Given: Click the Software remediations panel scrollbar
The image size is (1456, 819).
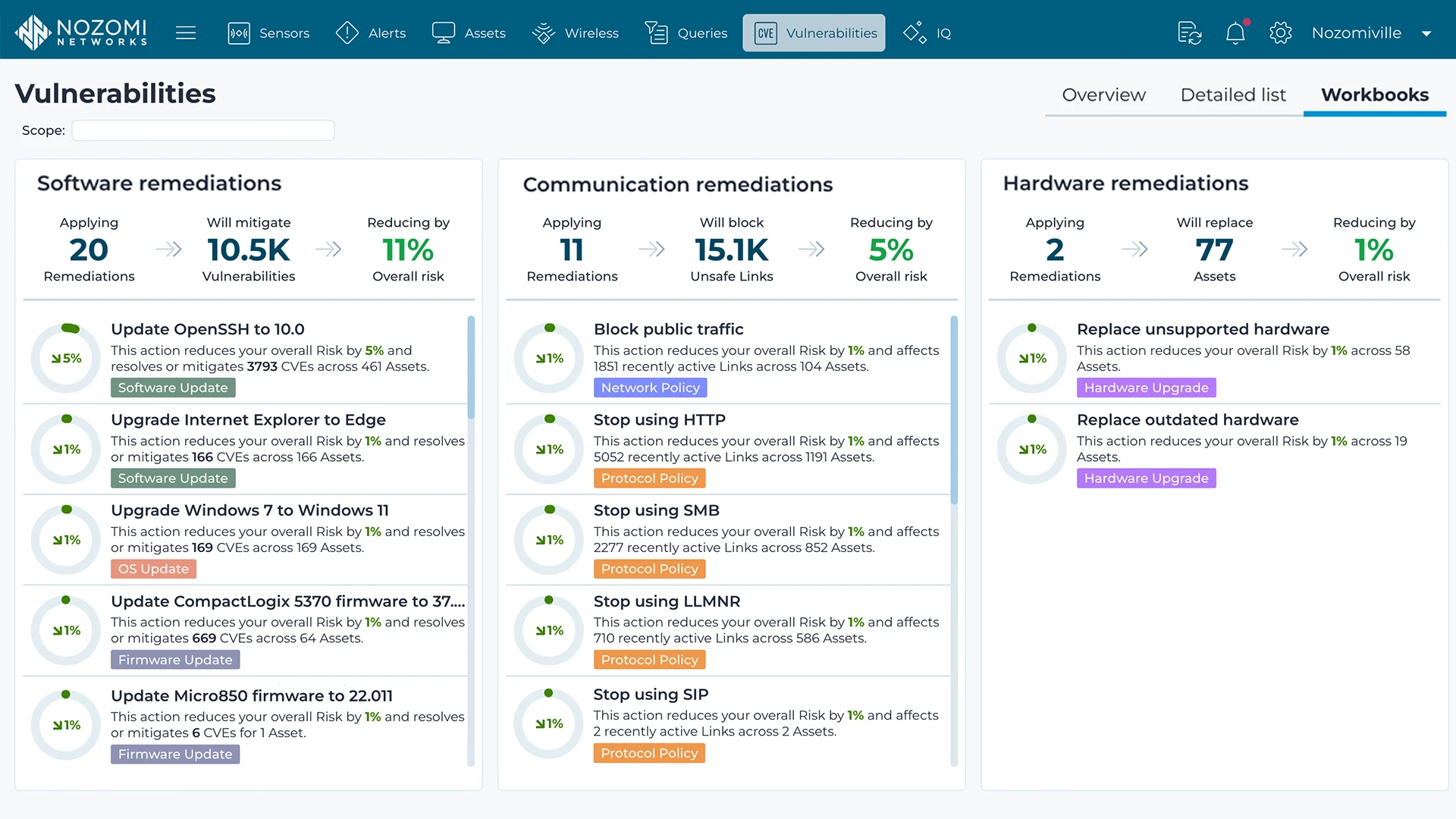Looking at the screenshot, I should [x=471, y=368].
